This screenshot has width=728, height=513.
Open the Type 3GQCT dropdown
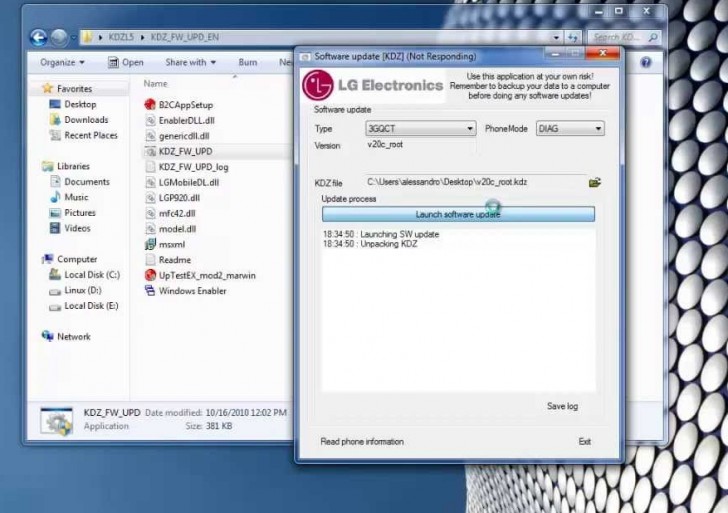pyautogui.click(x=421, y=129)
